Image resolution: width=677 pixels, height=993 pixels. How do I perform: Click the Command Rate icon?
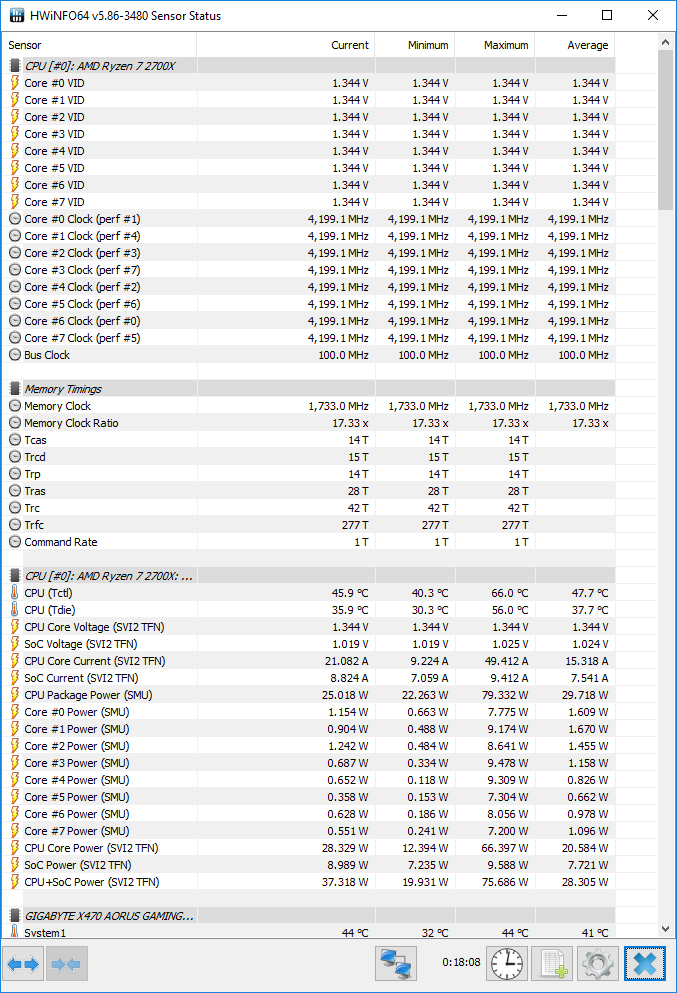tap(15, 541)
